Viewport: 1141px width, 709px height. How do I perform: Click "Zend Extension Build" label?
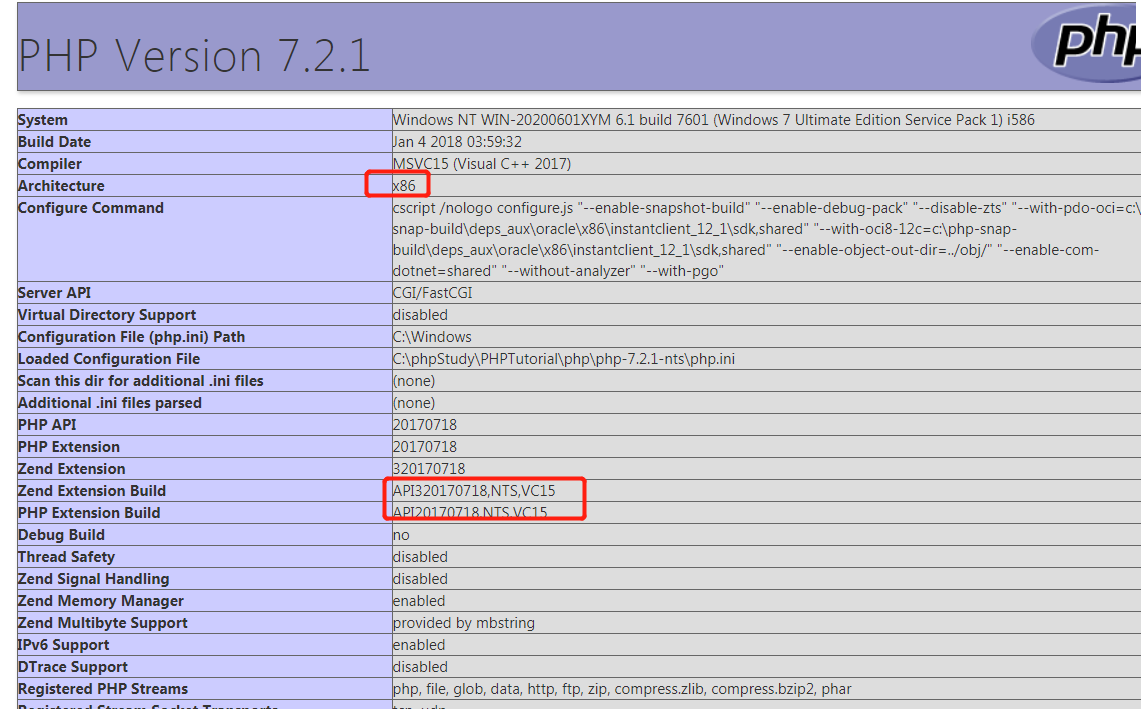92,491
